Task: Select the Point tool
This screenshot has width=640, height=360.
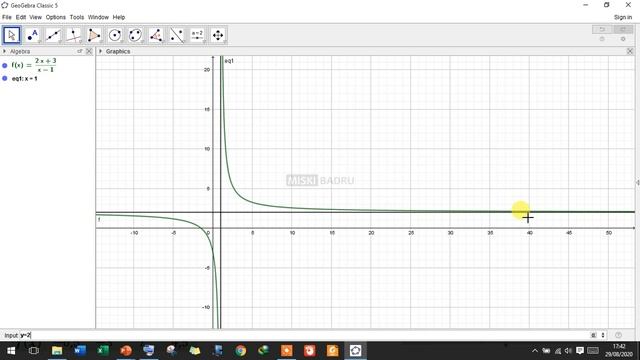Action: tap(32, 35)
